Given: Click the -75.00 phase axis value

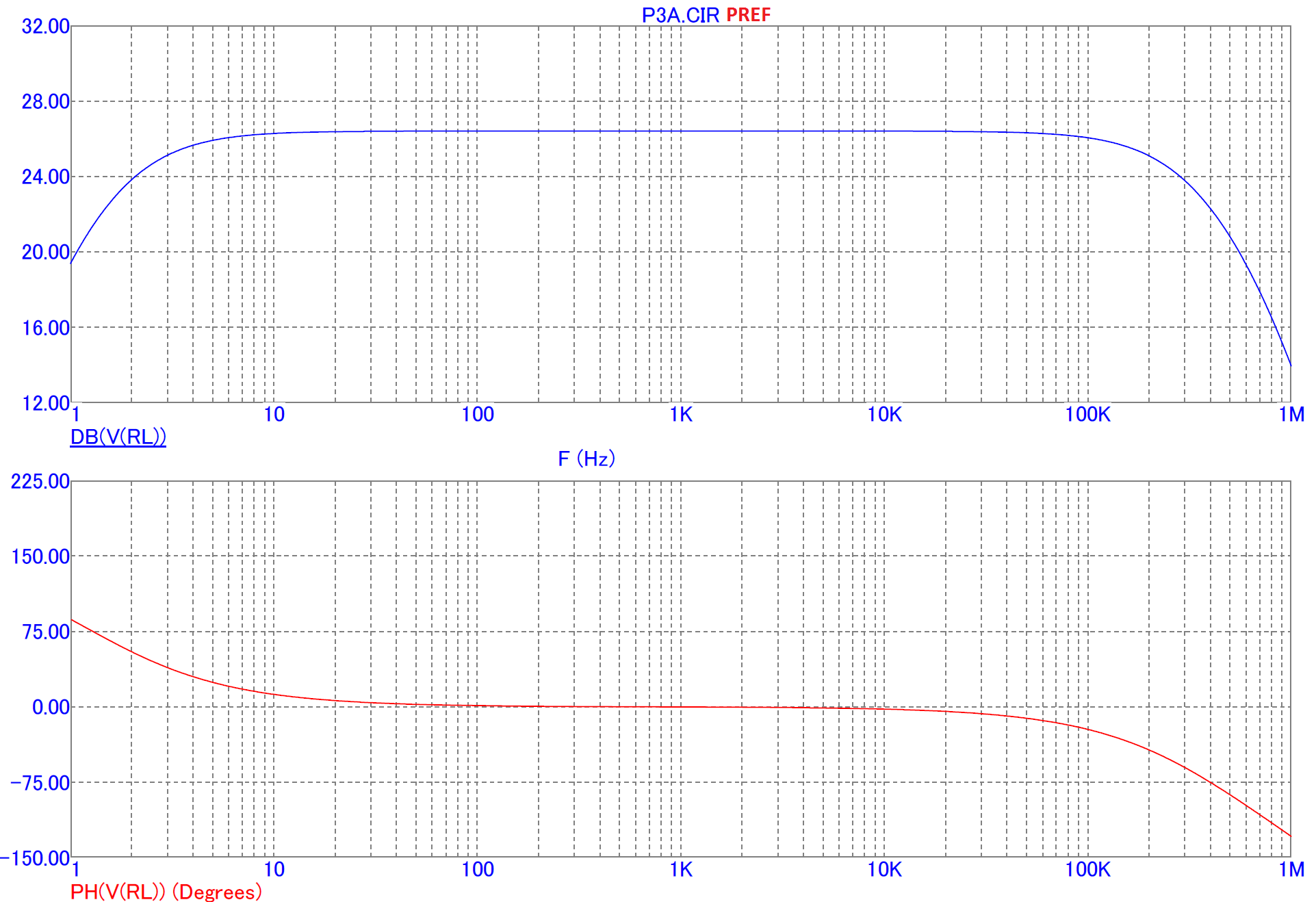Looking at the screenshot, I should coord(40,783).
